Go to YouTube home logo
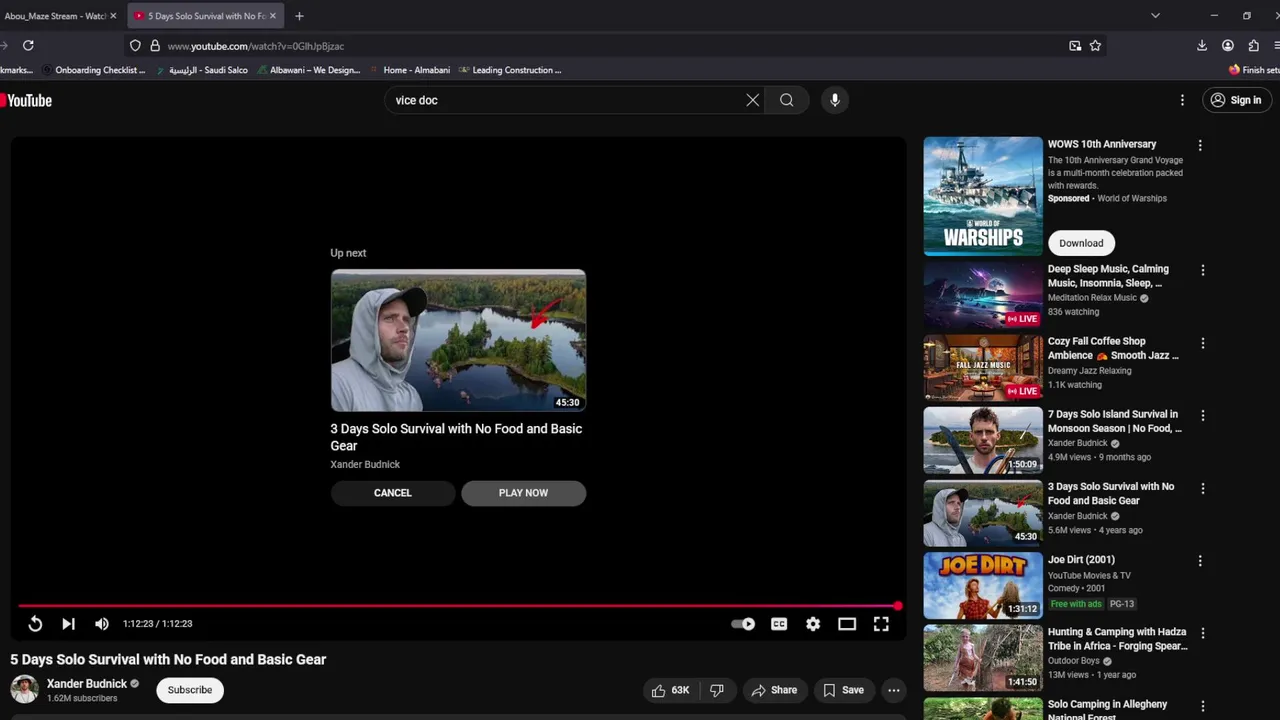Viewport: 1280px width, 720px height. [27, 100]
